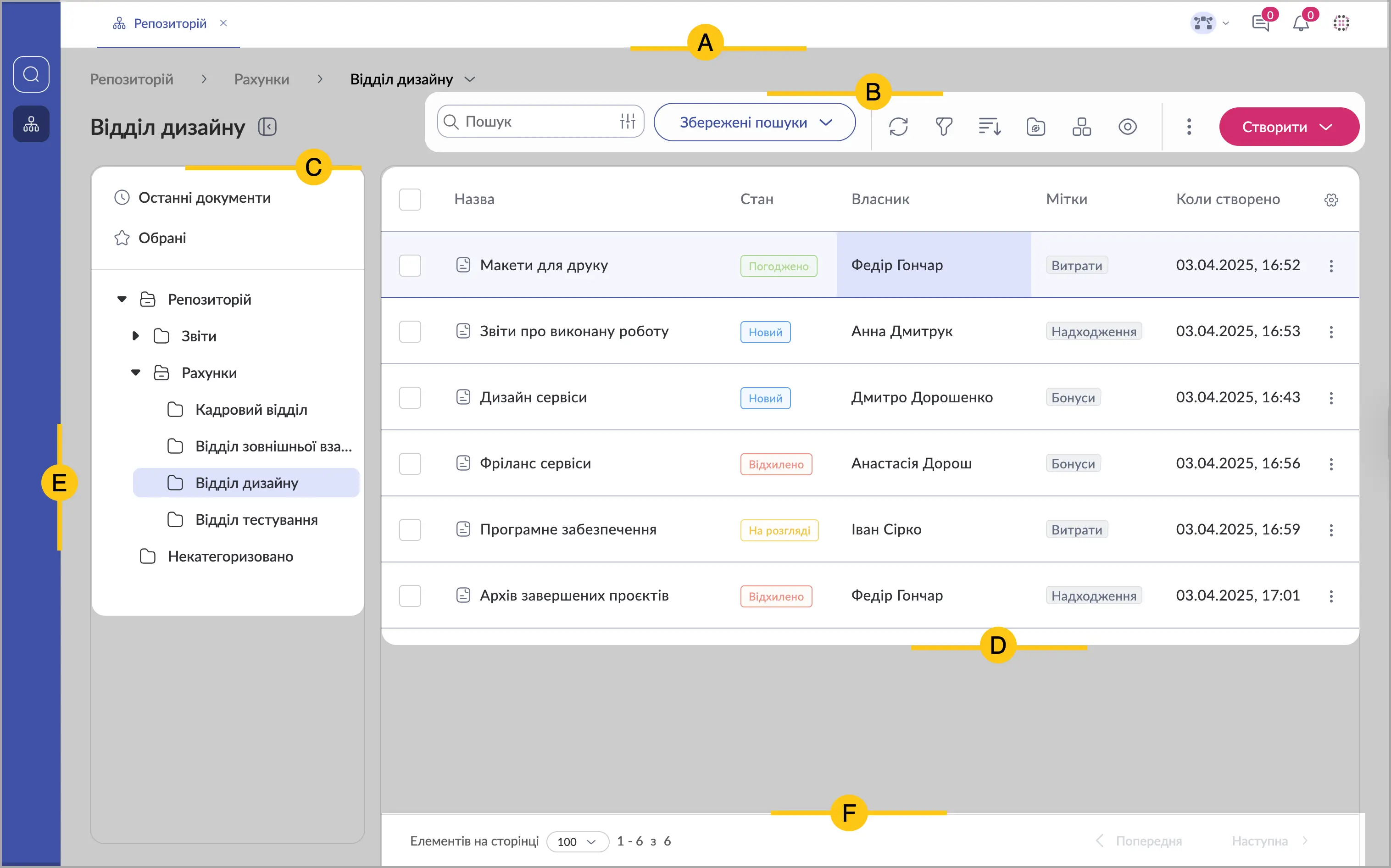
Task: Tick the checkbox for Дизайн сервіси row
Action: pos(410,398)
